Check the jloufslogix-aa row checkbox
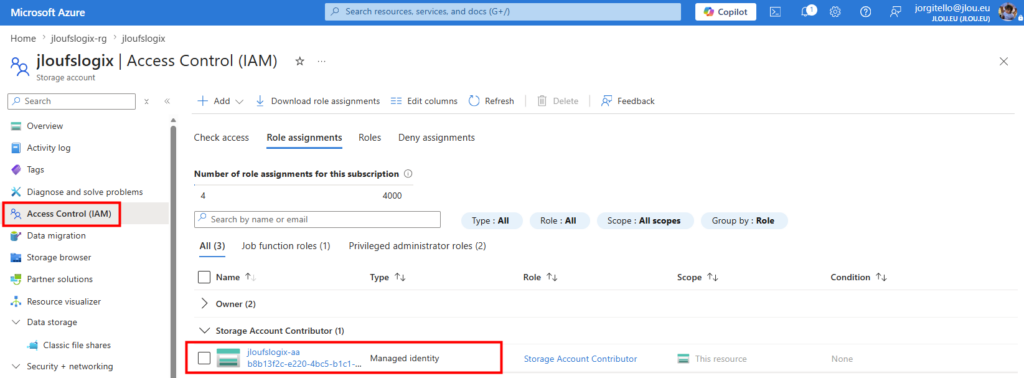Image resolution: width=1024 pixels, height=378 pixels. [x=204, y=358]
